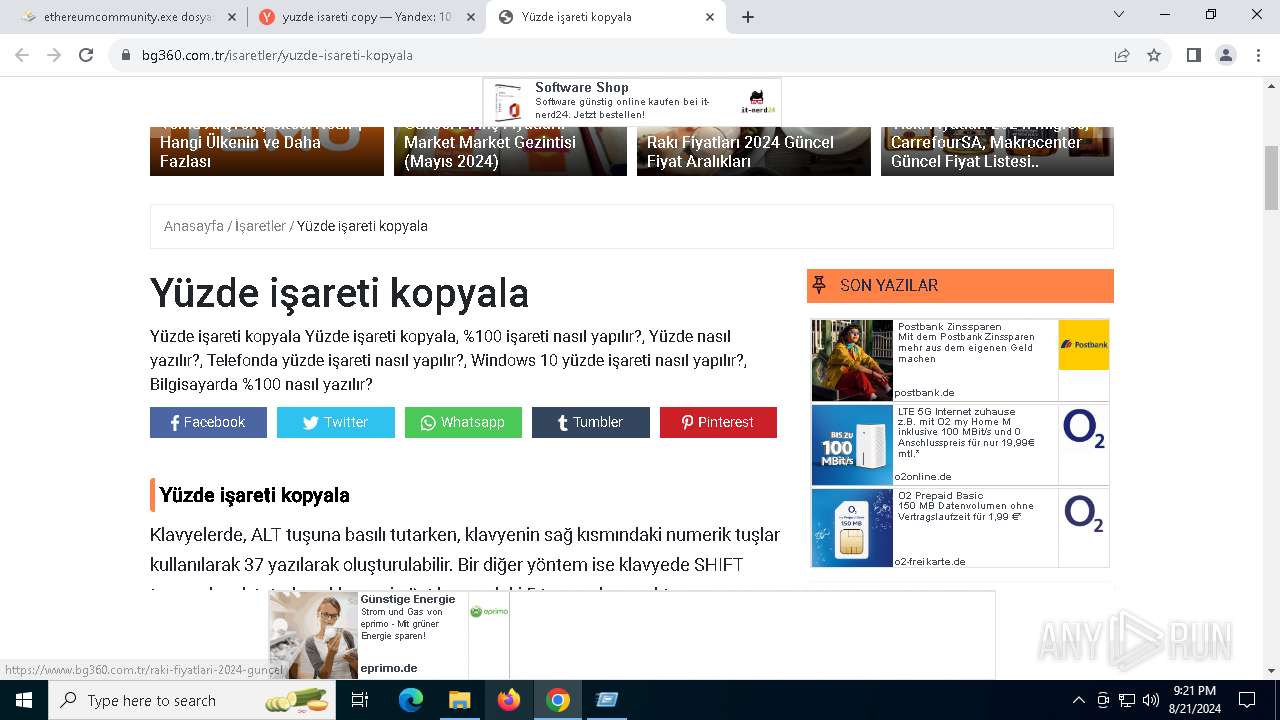Open a new tab with the plus icon
Screen dimensions: 1280x720
point(748,17)
